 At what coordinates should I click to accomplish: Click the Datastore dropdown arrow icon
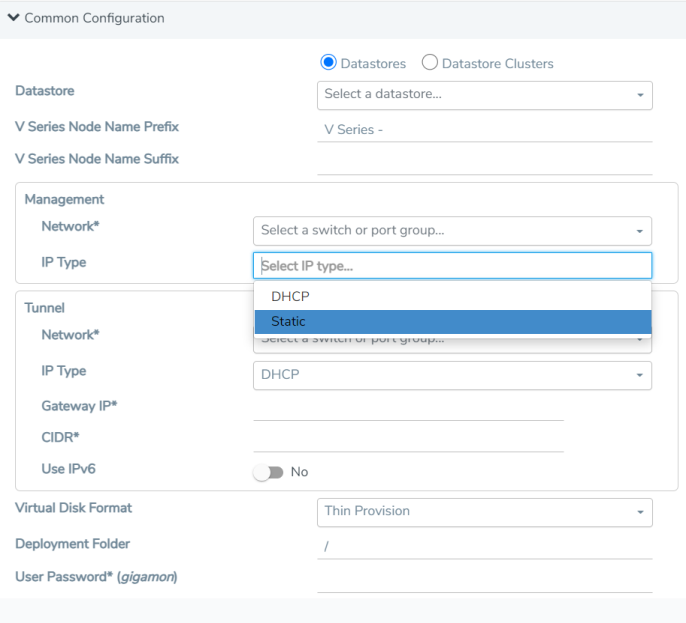click(640, 96)
